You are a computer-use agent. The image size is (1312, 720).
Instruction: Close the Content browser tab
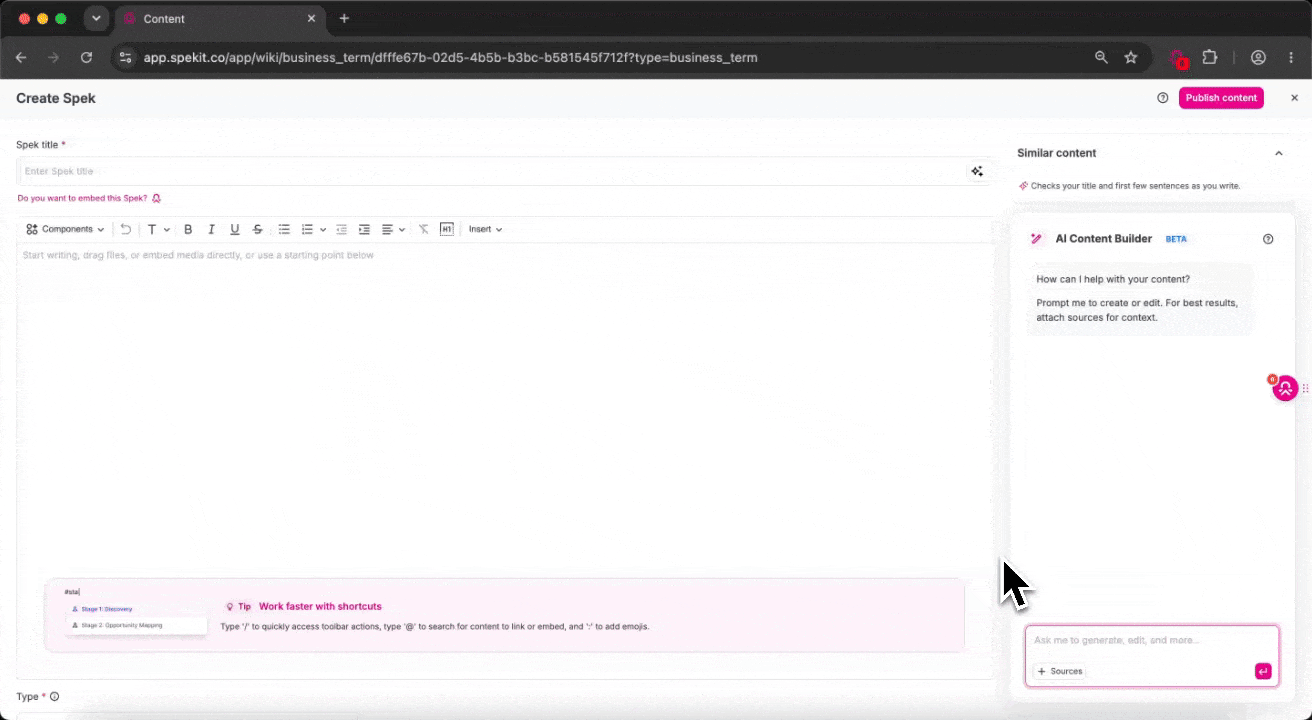311,19
